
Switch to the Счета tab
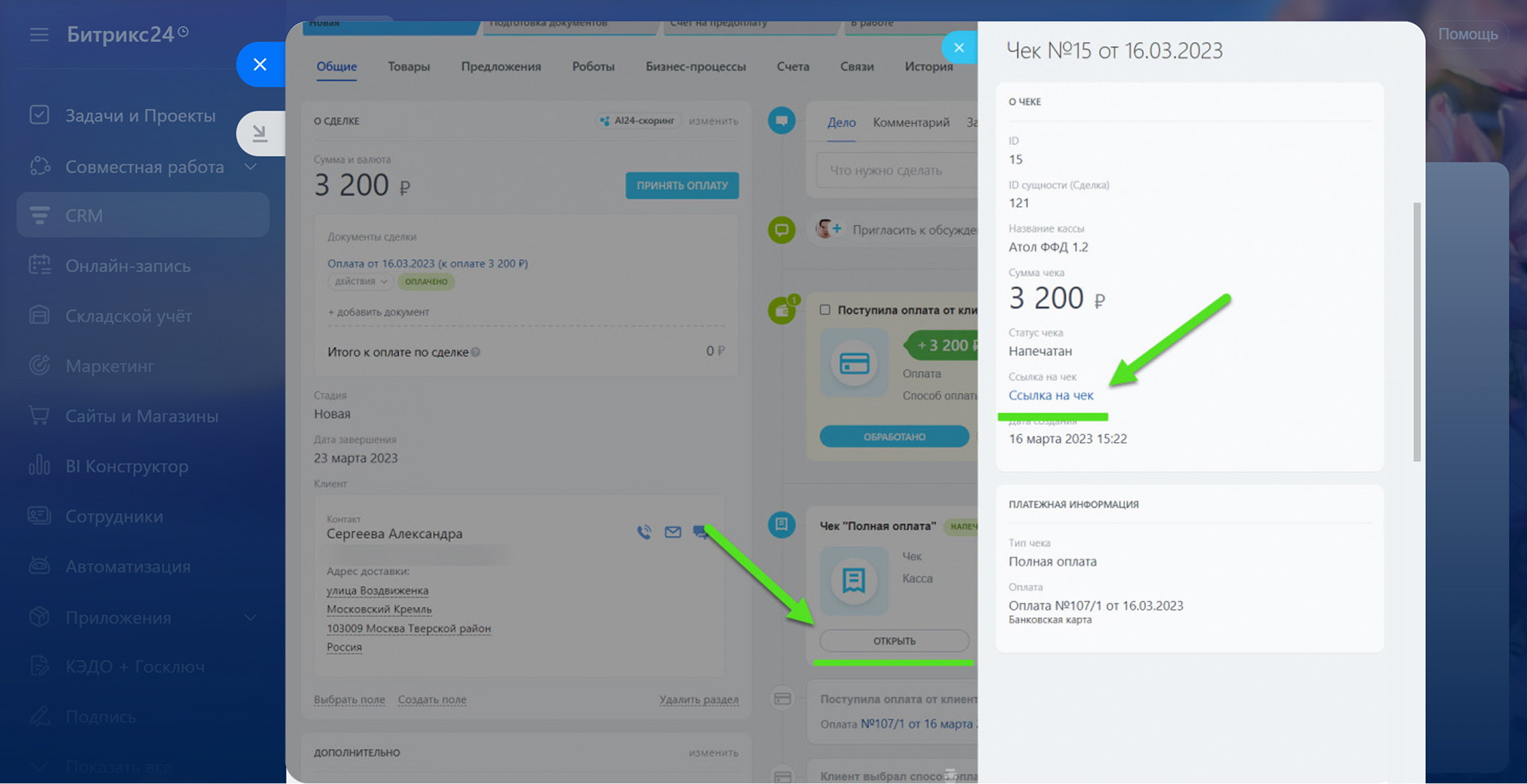tap(793, 67)
